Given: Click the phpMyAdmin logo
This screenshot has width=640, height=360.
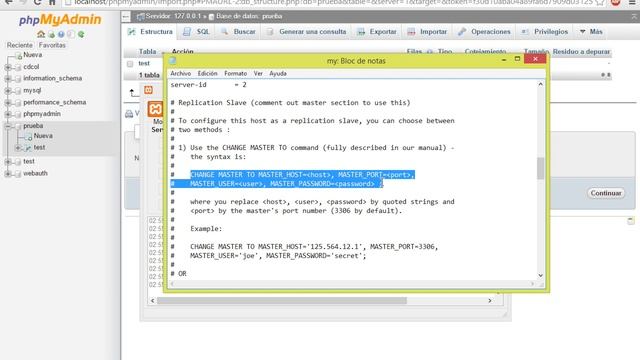Looking at the screenshot, I should point(60,20).
